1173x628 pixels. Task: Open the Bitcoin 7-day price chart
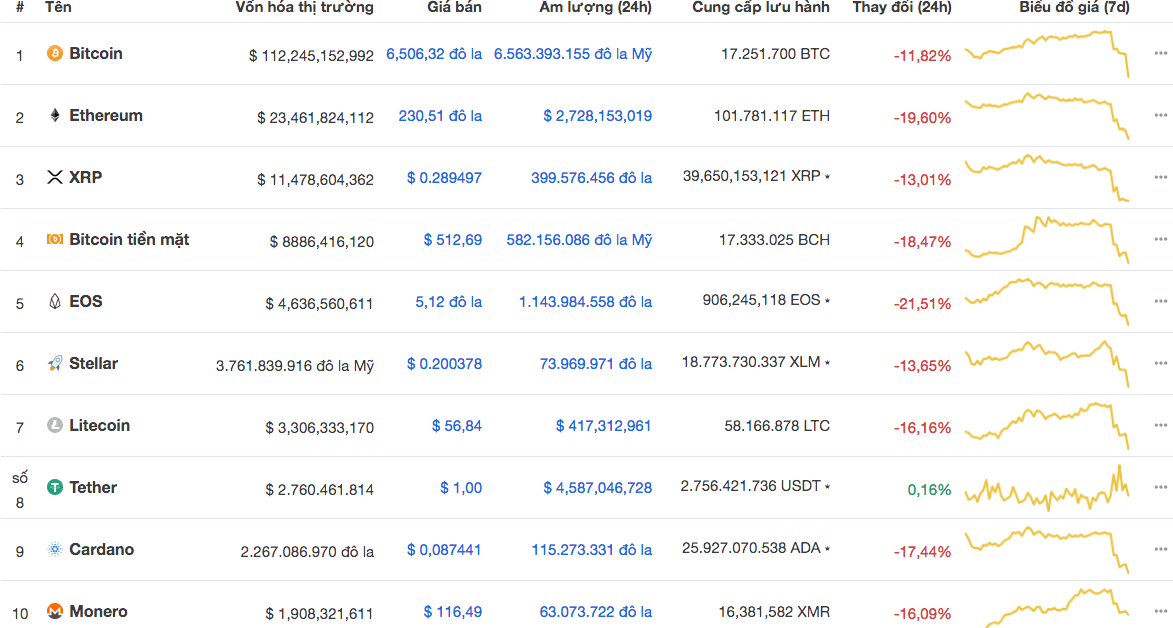click(x=1047, y=53)
